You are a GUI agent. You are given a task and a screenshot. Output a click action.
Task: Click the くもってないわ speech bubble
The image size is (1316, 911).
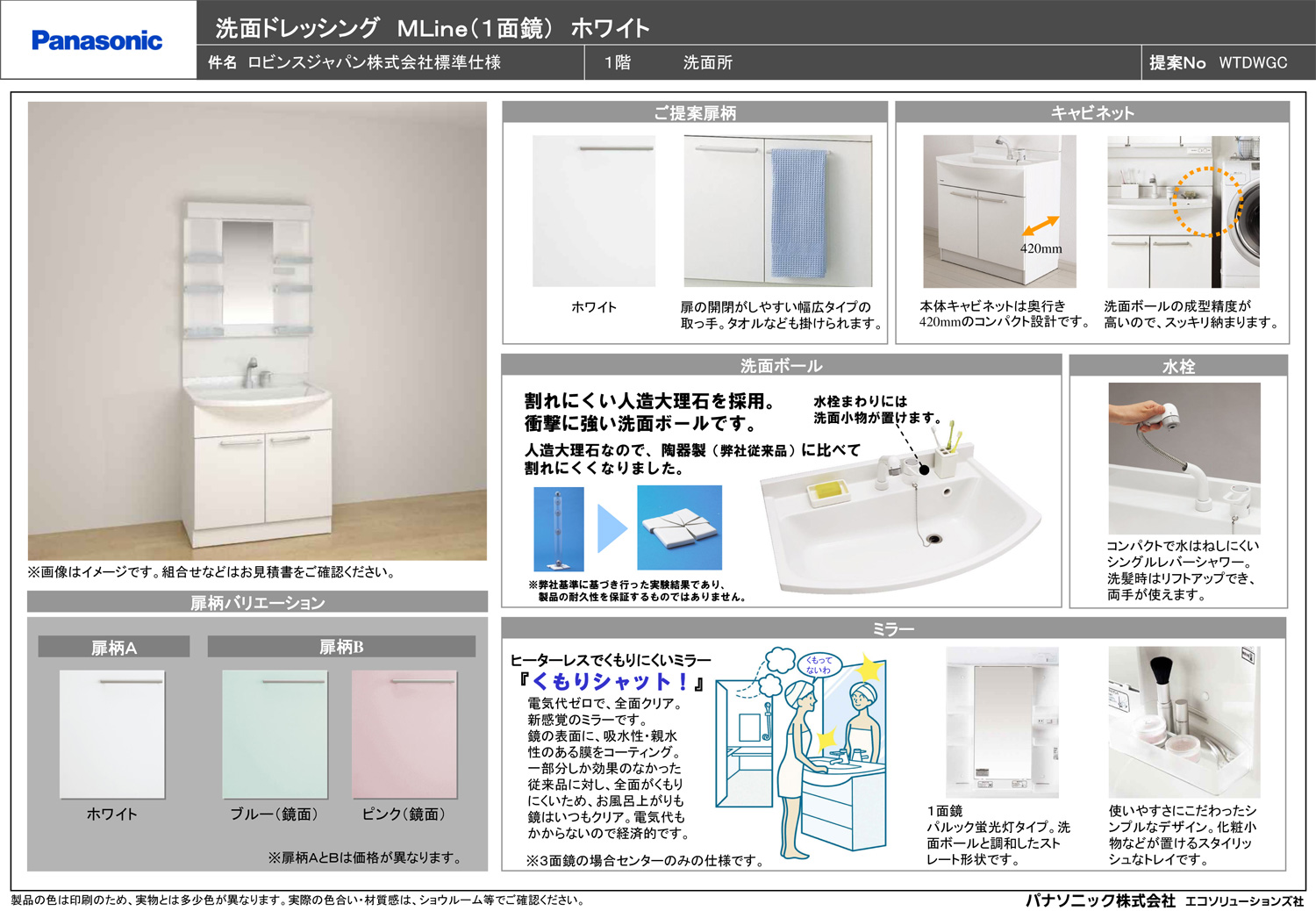(818, 664)
